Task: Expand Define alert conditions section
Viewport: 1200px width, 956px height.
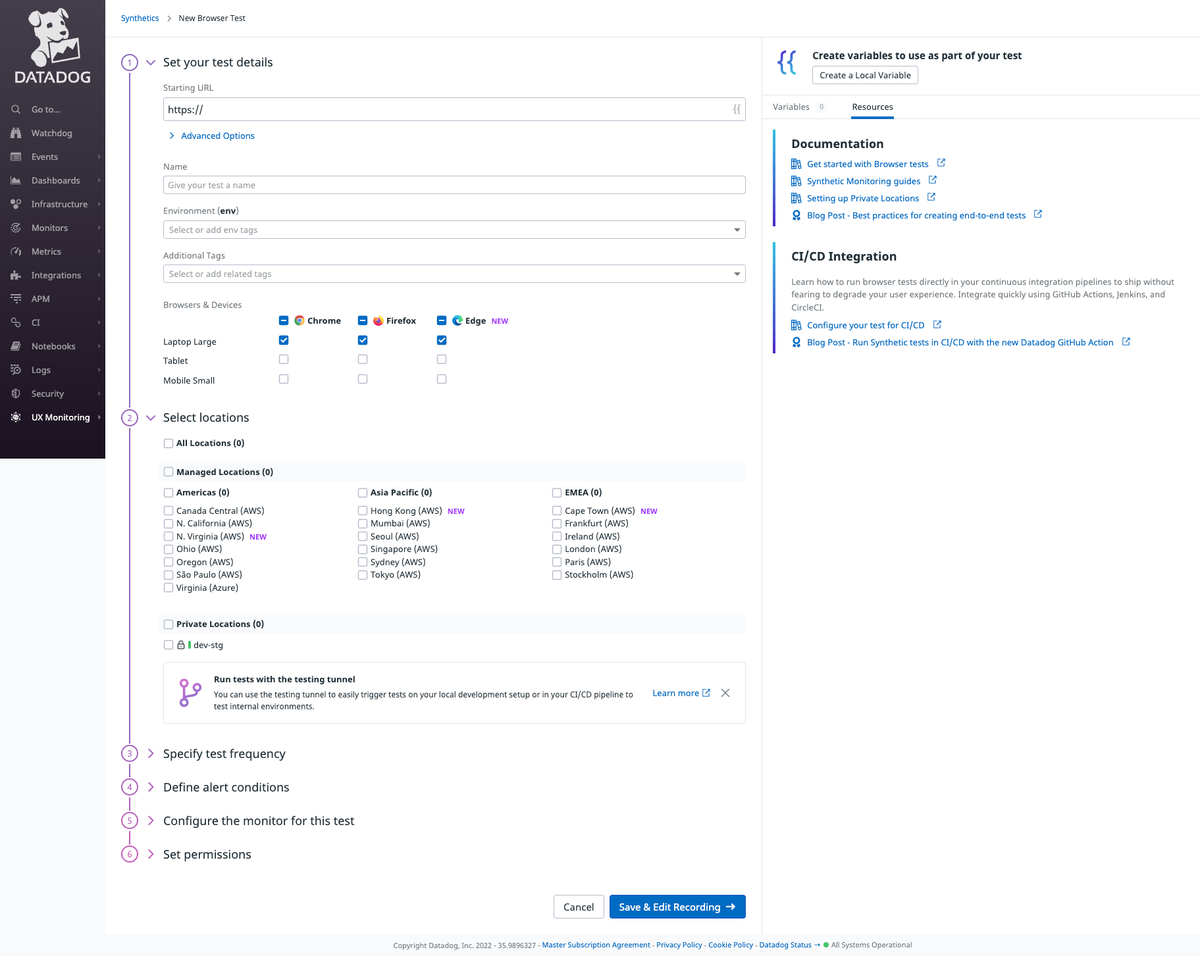Action: [151, 787]
